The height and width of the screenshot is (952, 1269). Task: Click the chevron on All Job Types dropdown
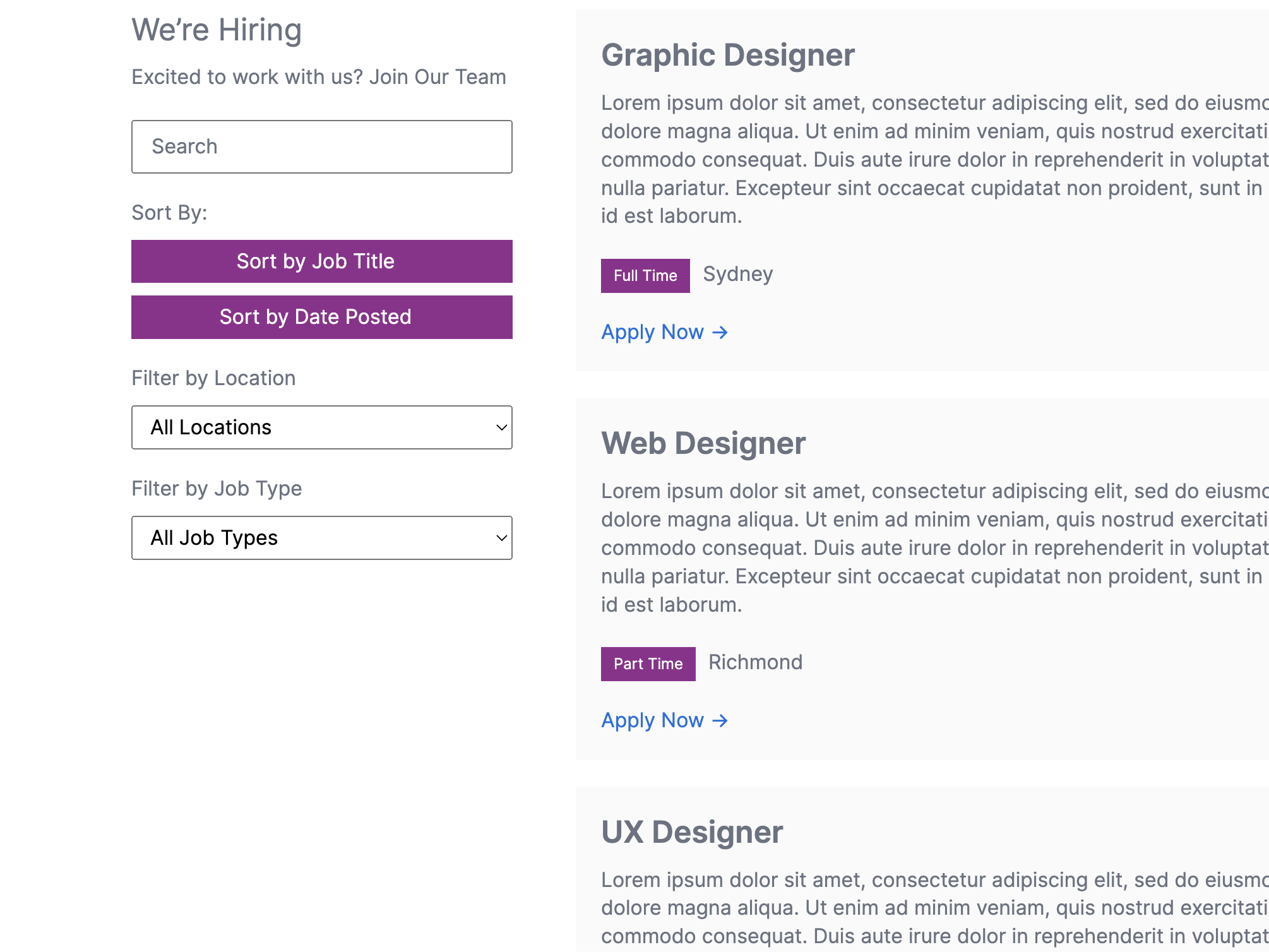501,538
